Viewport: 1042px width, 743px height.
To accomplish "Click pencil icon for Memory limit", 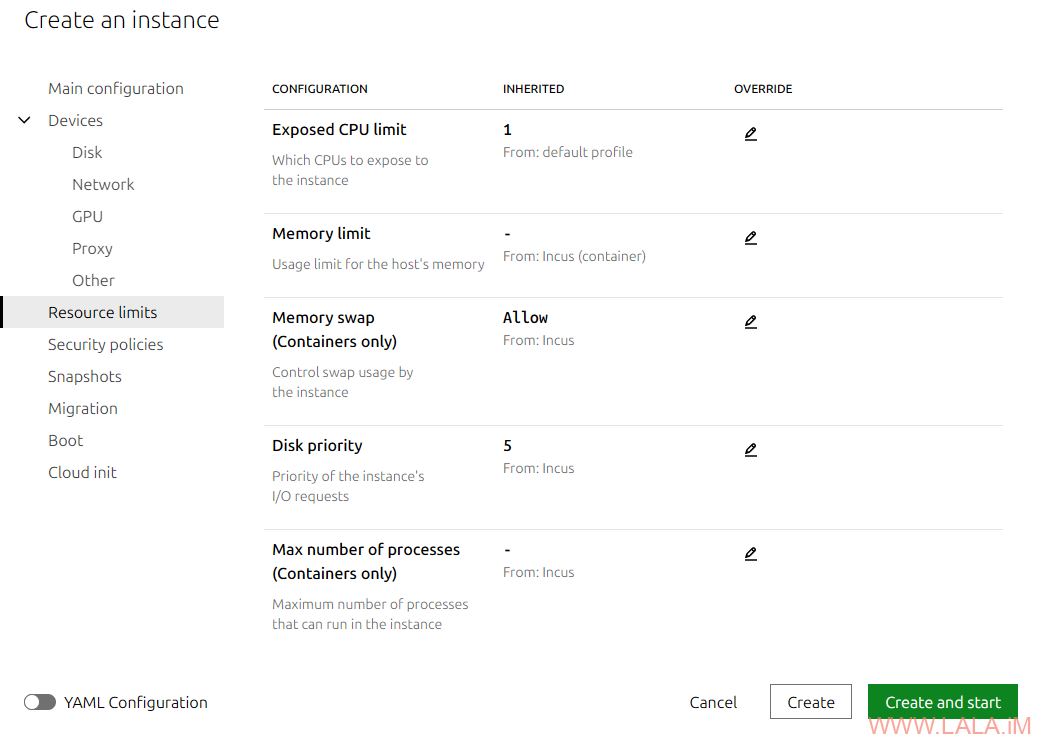I will coord(750,238).
